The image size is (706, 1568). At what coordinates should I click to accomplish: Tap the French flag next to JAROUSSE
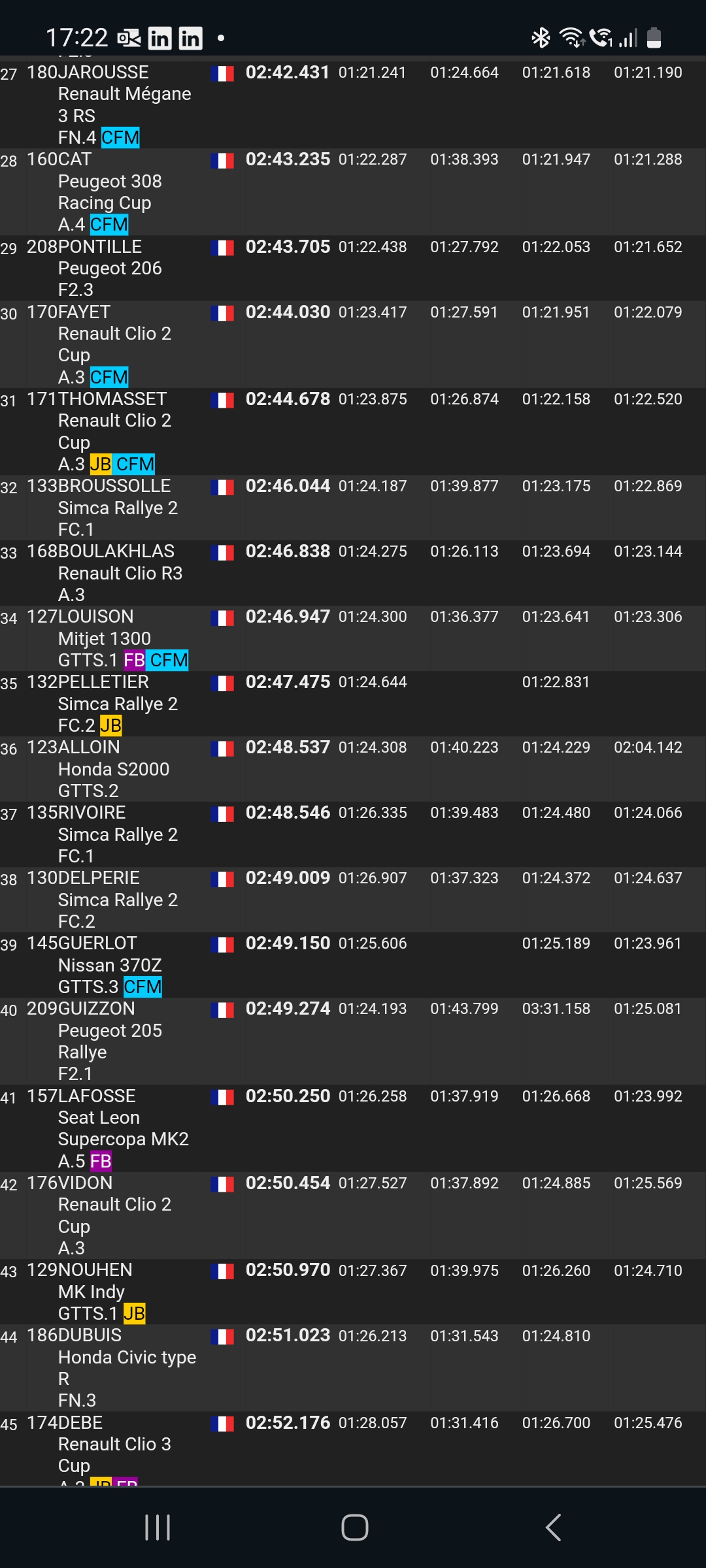click(222, 73)
